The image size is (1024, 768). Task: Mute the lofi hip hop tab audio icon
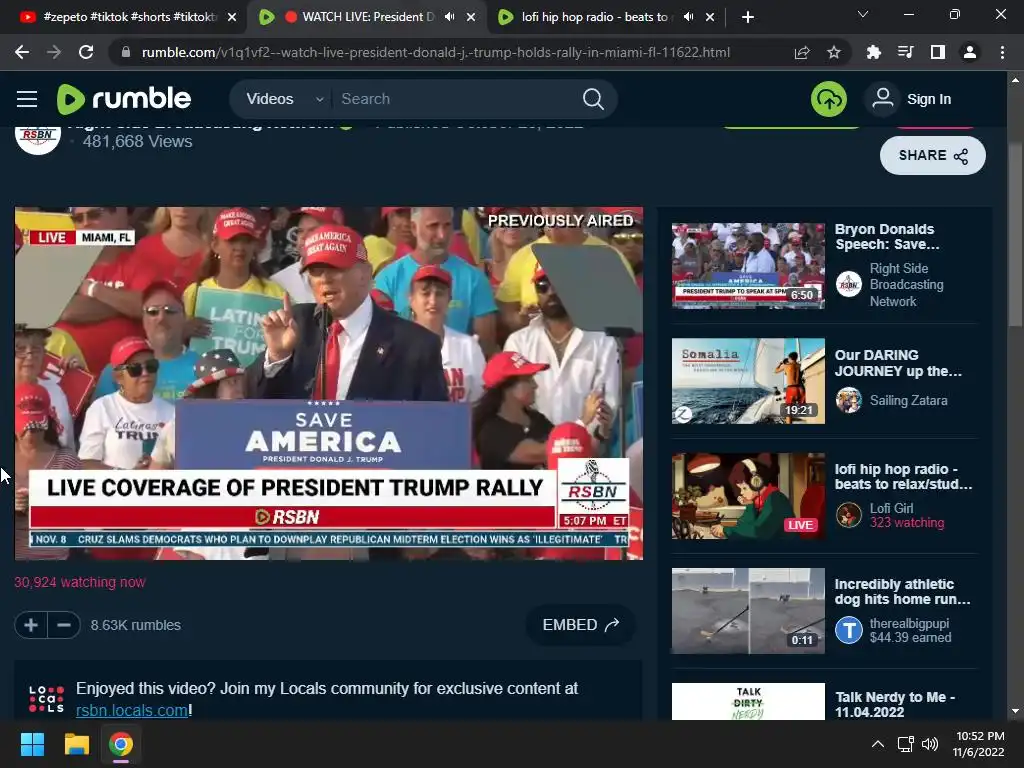tap(689, 17)
